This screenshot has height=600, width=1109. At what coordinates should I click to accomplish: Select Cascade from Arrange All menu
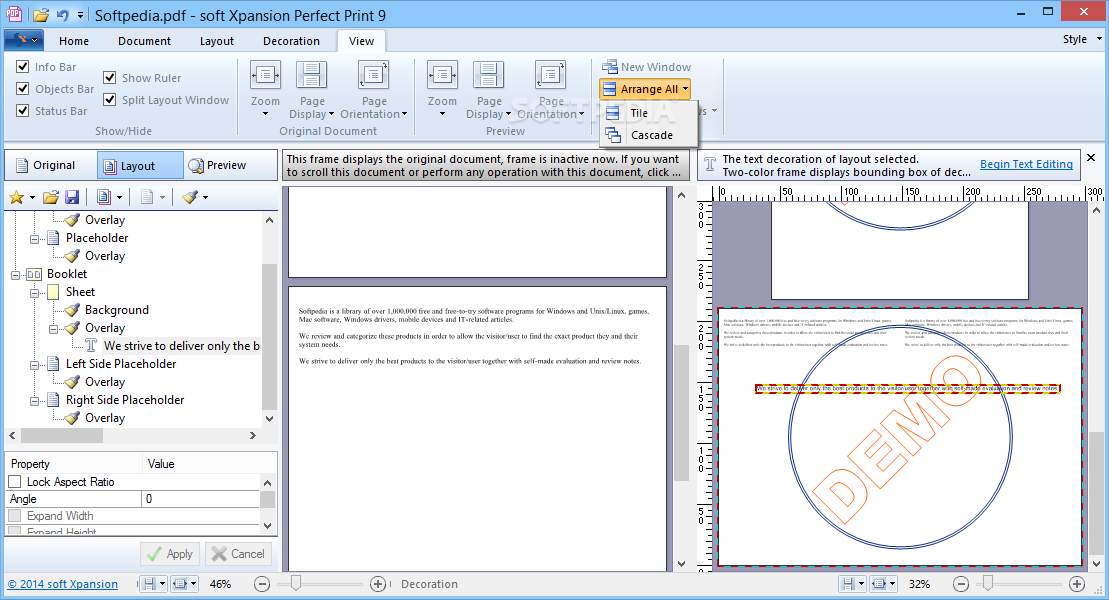649,134
